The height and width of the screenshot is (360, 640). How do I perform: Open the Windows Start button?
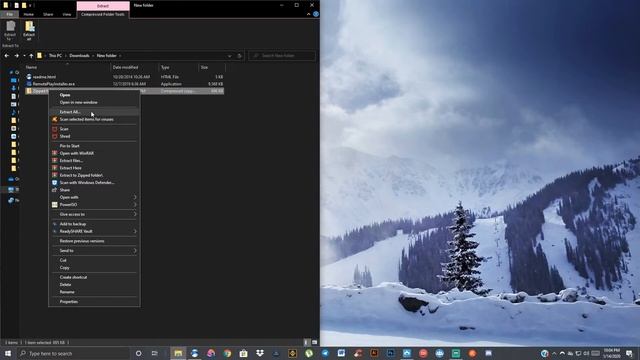tap(8, 353)
